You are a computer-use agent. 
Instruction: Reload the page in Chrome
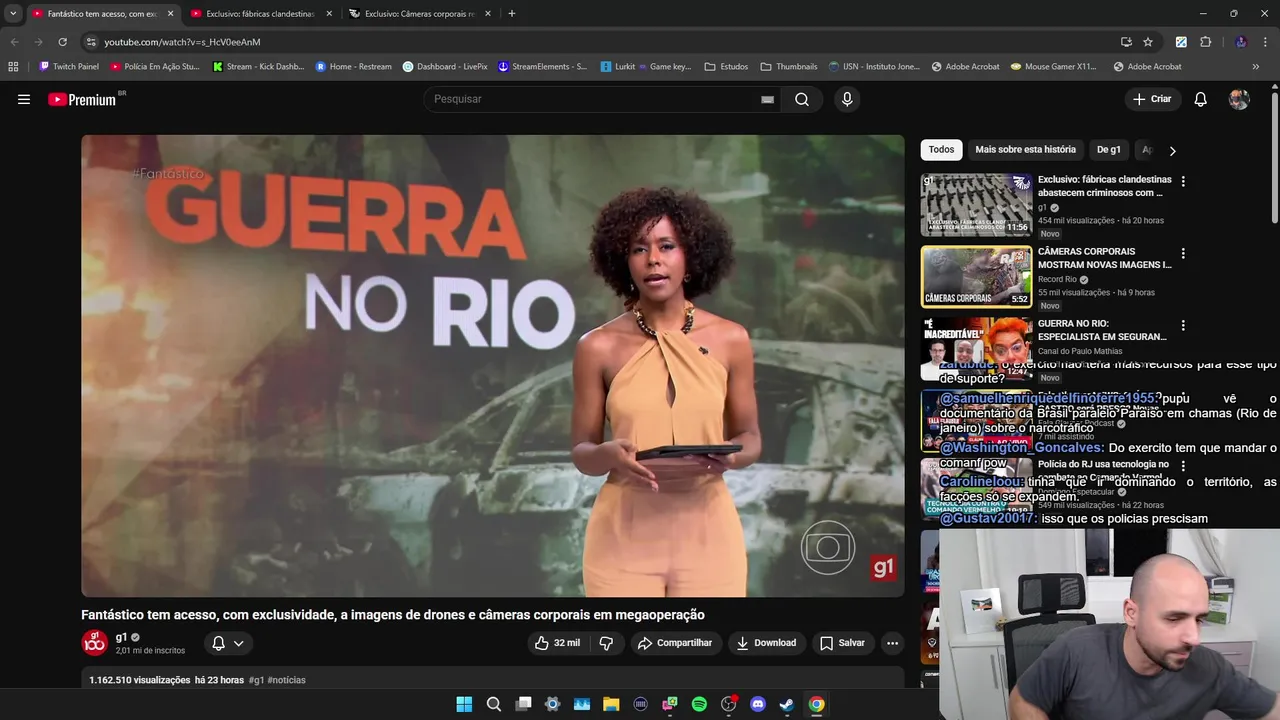click(62, 42)
